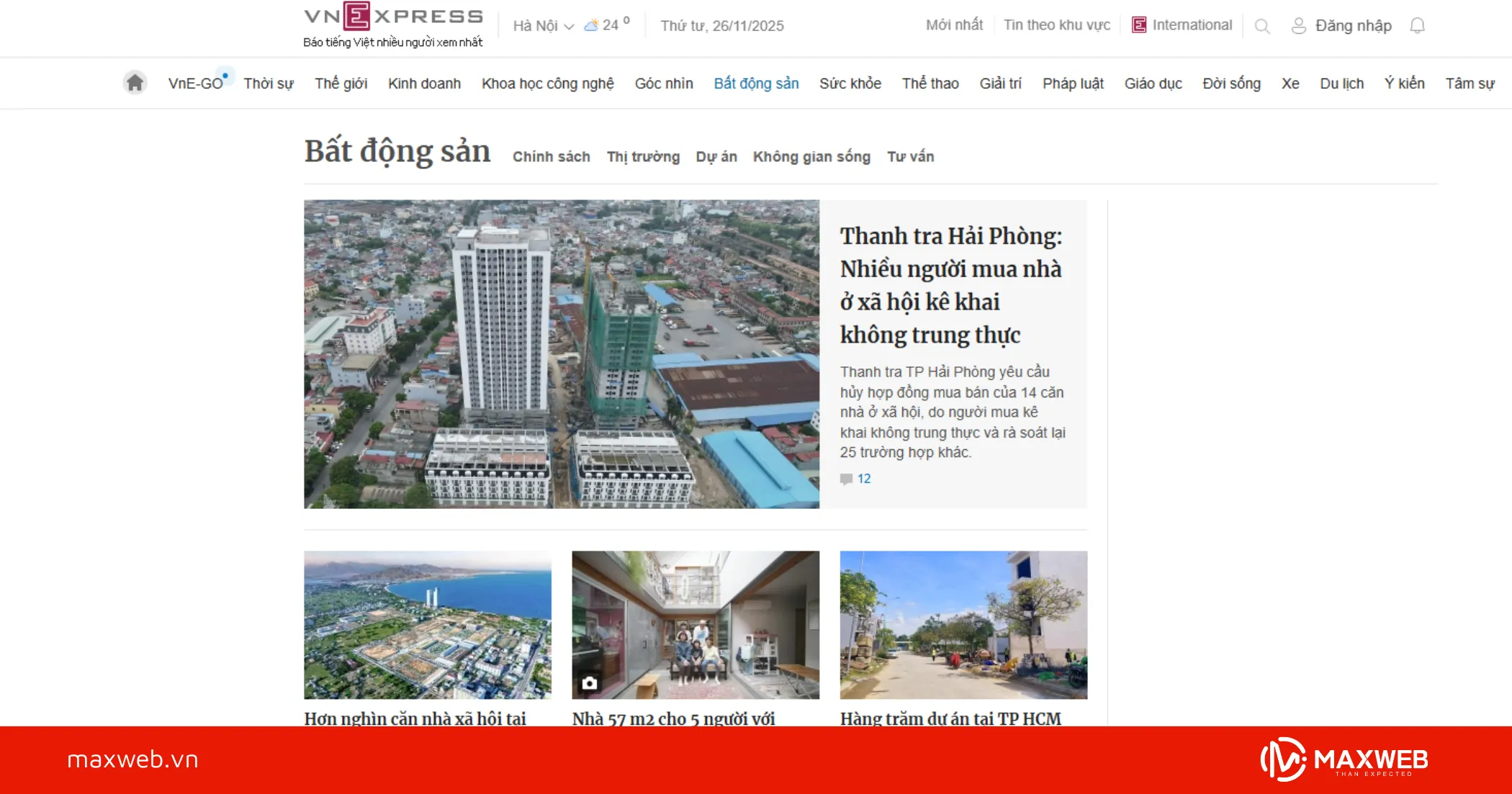The width and height of the screenshot is (1512, 794).
Task: Open the search magnifier icon
Action: coord(1261,27)
